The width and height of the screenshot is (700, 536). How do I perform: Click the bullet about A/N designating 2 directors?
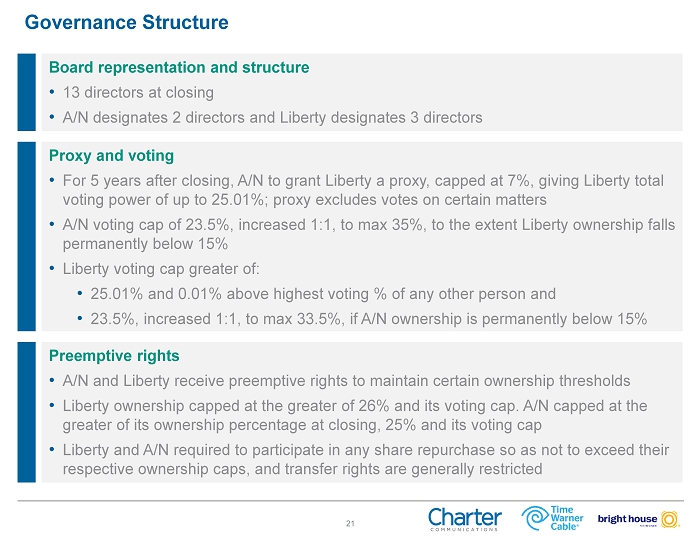pyautogui.click(x=272, y=118)
